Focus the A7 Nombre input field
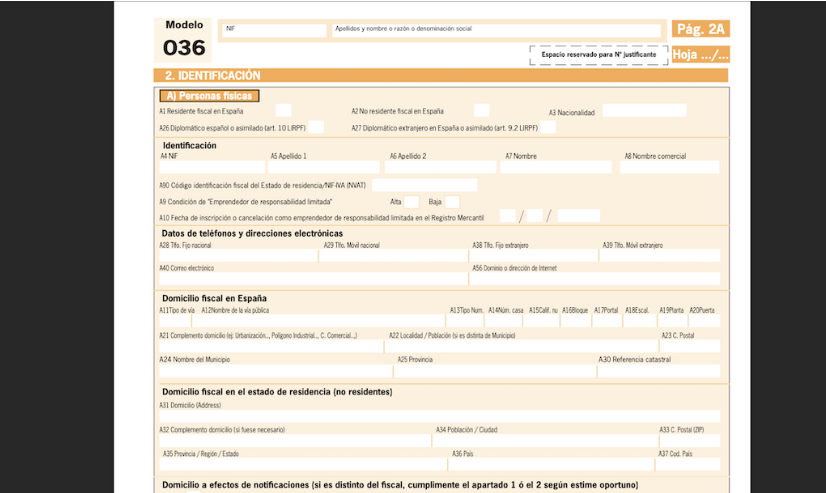 (x=560, y=167)
